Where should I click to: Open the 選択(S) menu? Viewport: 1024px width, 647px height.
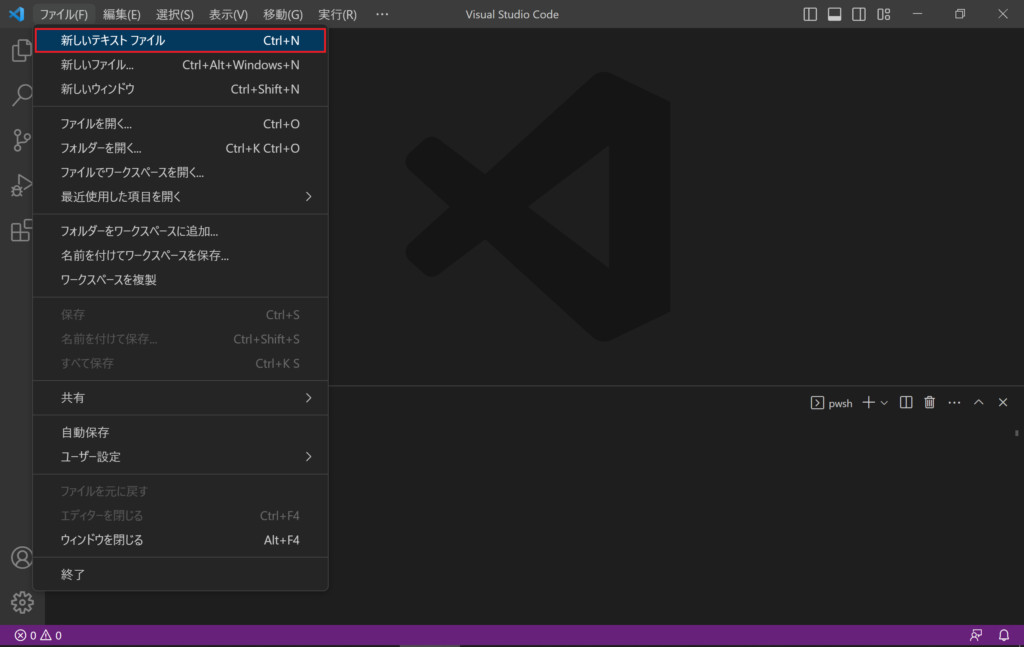(174, 14)
